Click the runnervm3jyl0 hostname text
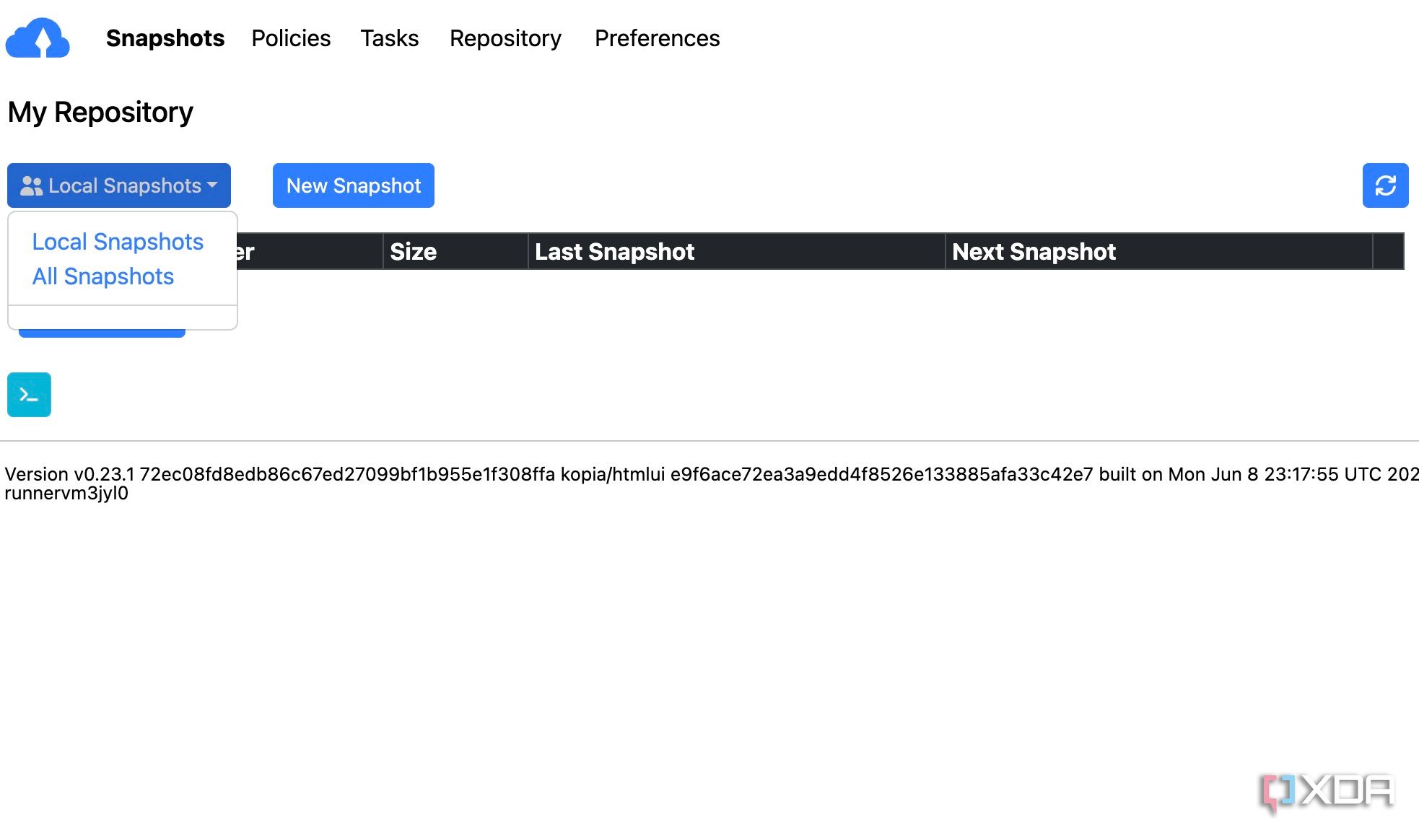Image resolution: width=1419 pixels, height=840 pixels. coord(66,493)
